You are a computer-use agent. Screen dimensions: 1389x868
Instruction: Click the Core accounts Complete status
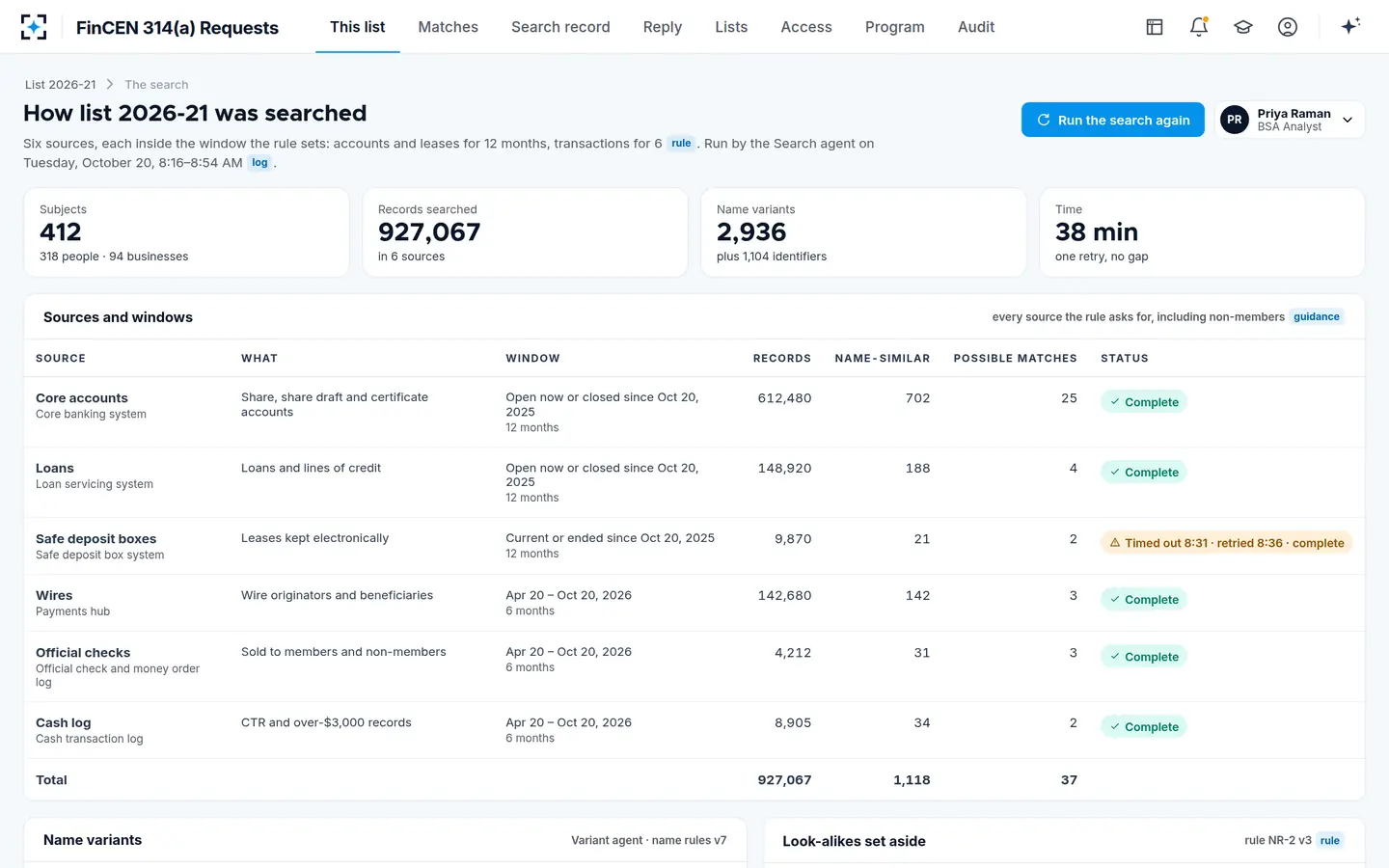tap(1143, 402)
